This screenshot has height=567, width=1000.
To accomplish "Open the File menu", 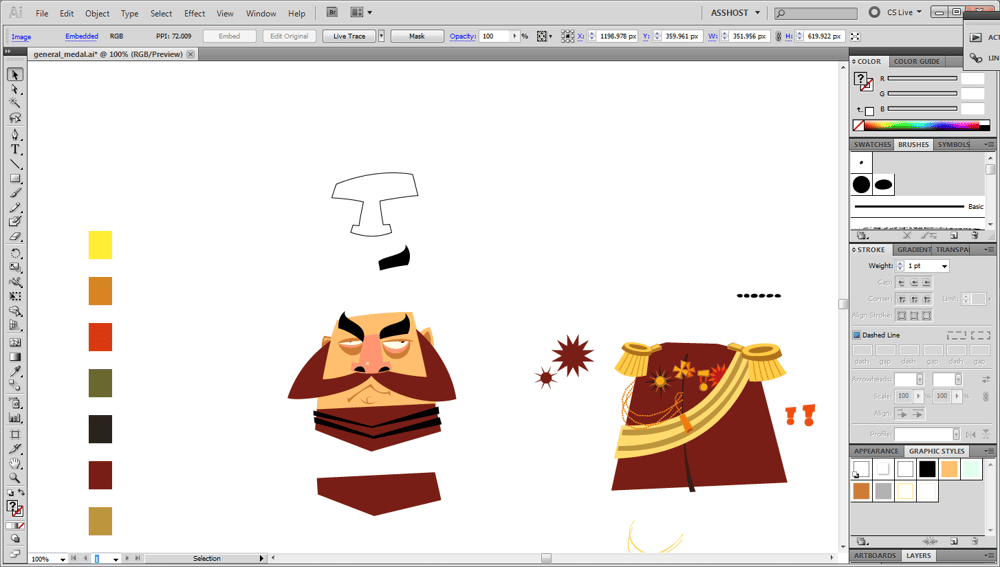I will (41, 13).
